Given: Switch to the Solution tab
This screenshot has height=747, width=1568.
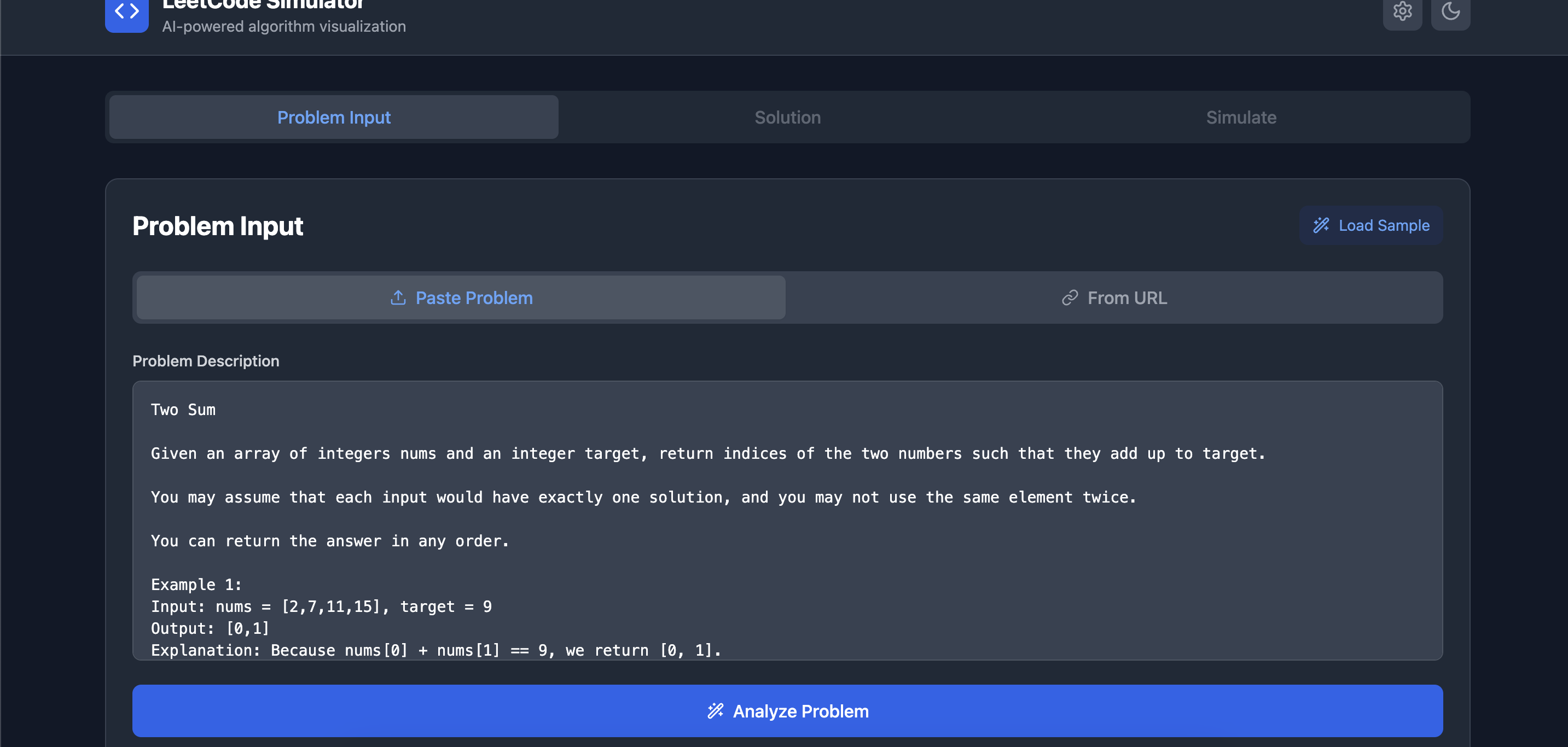Looking at the screenshot, I should (787, 118).
